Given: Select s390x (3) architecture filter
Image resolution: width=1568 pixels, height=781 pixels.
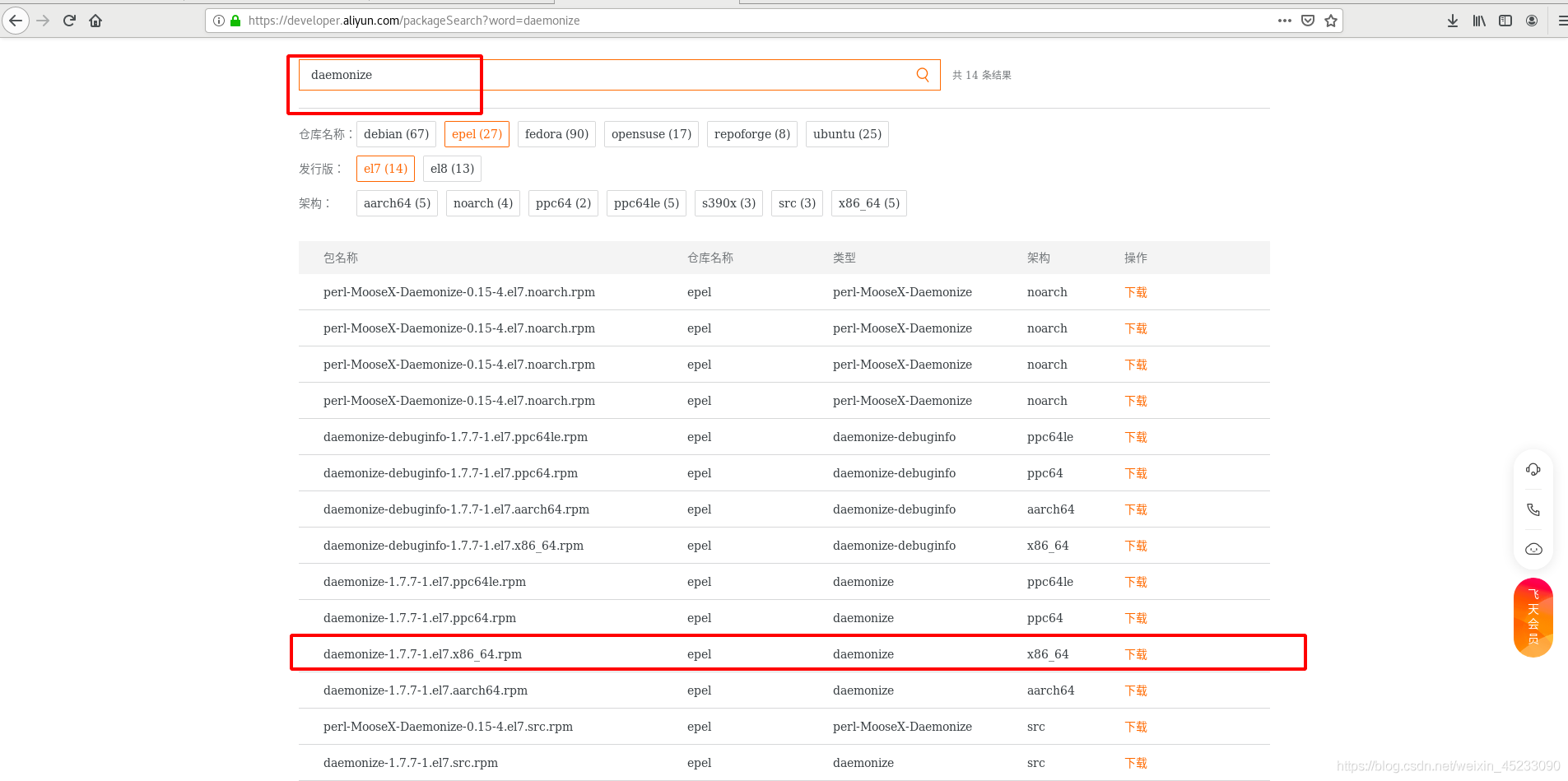Looking at the screenshot, I should point(728,203).
